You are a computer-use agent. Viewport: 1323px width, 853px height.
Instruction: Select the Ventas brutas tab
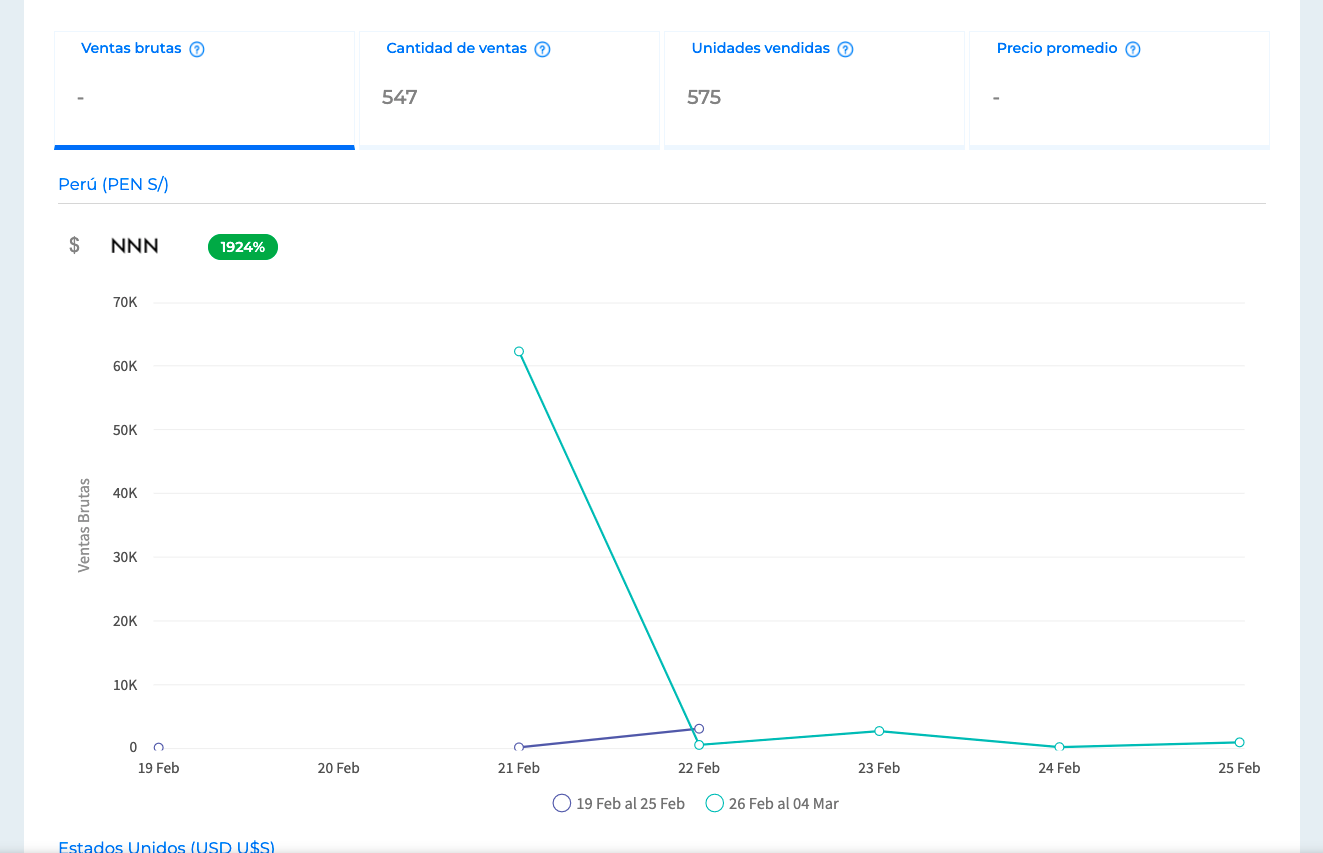(205, 90)
